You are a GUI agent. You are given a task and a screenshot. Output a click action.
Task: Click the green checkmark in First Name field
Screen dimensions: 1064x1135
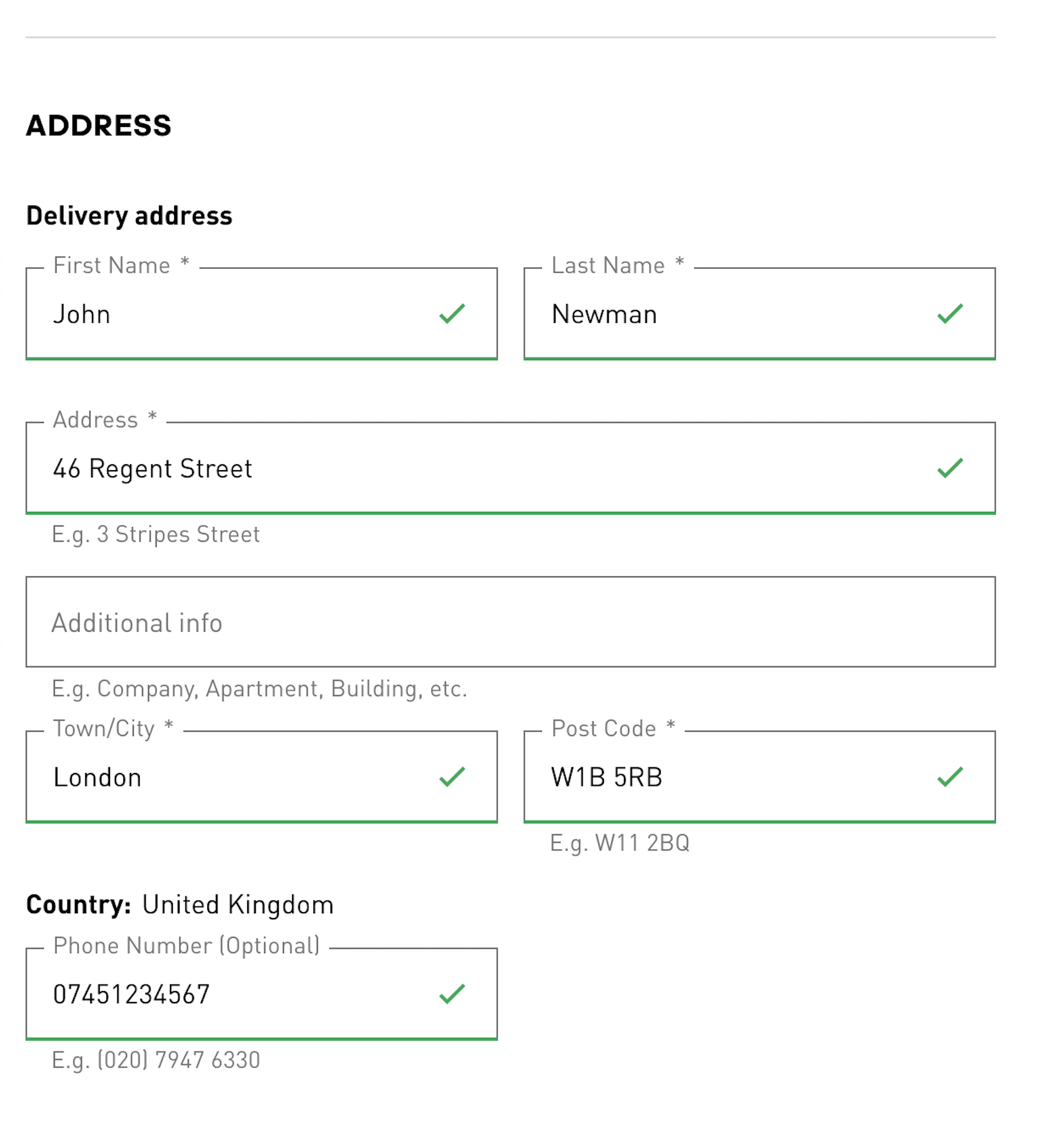point(452,314)
